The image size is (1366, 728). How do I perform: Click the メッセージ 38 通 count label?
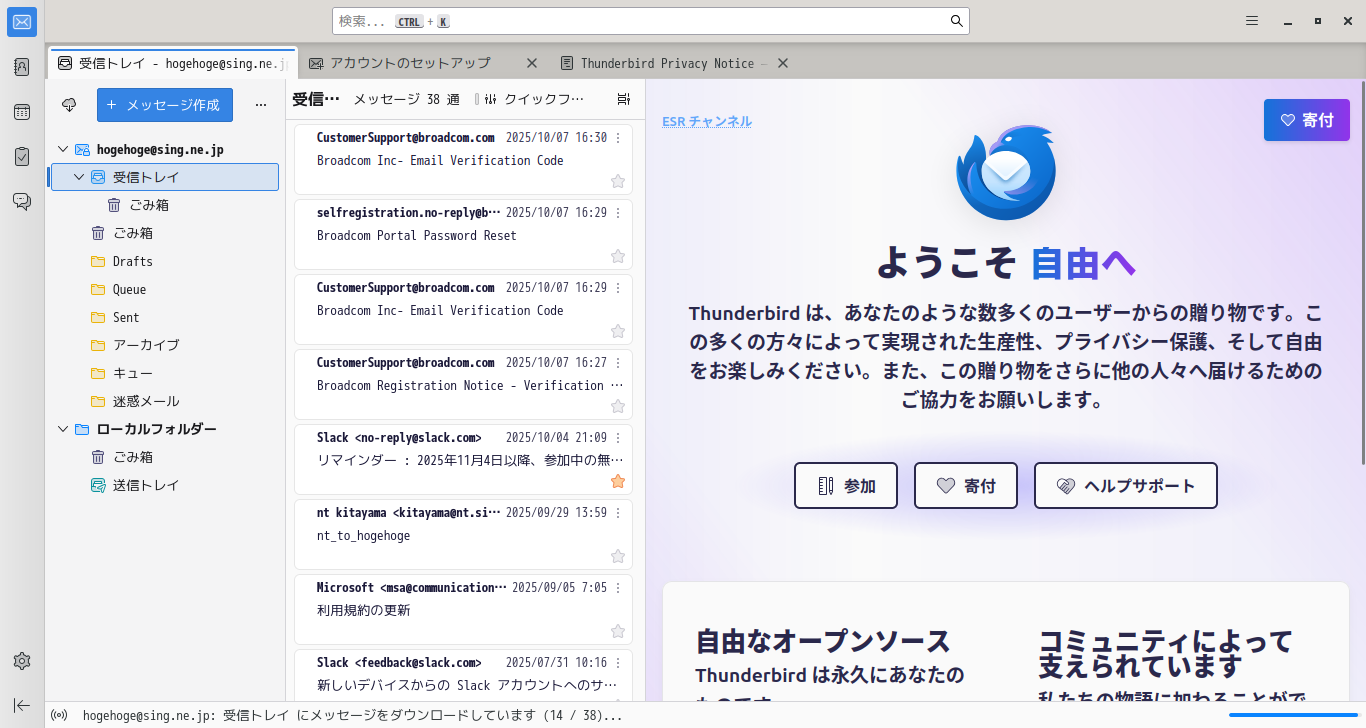click(x=406, y=99)
